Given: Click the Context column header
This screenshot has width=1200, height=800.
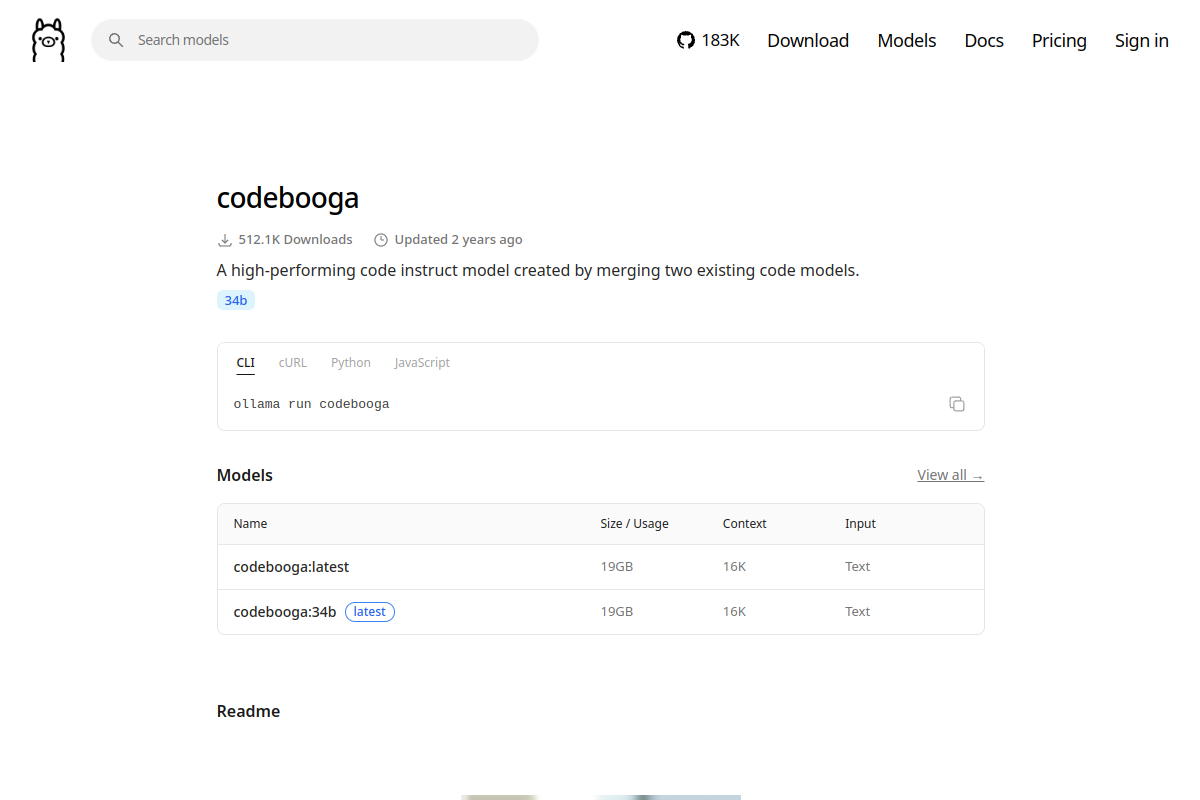Looking at the screenshot, I should click(745, 524).
